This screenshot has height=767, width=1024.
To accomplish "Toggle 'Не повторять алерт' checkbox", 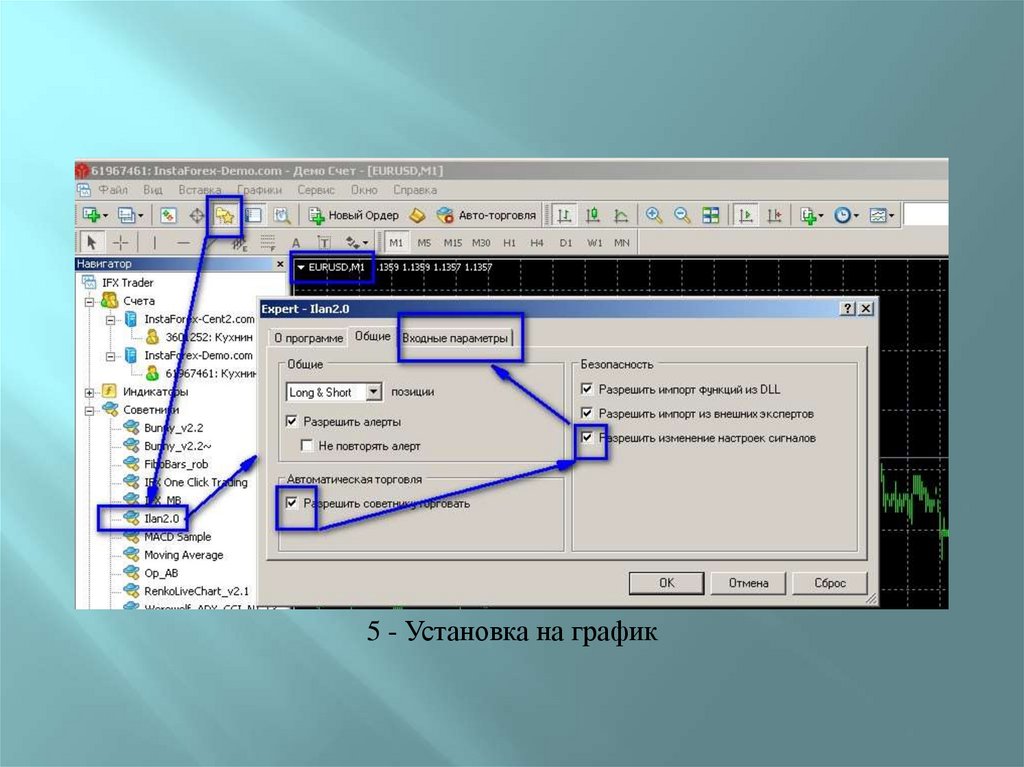I will (x=306, y=446).
